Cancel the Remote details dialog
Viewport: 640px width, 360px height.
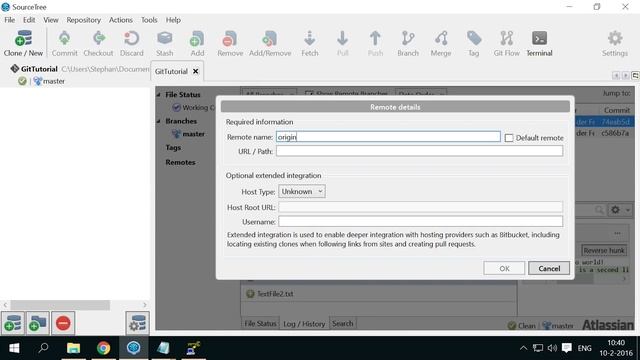point(549,269)
